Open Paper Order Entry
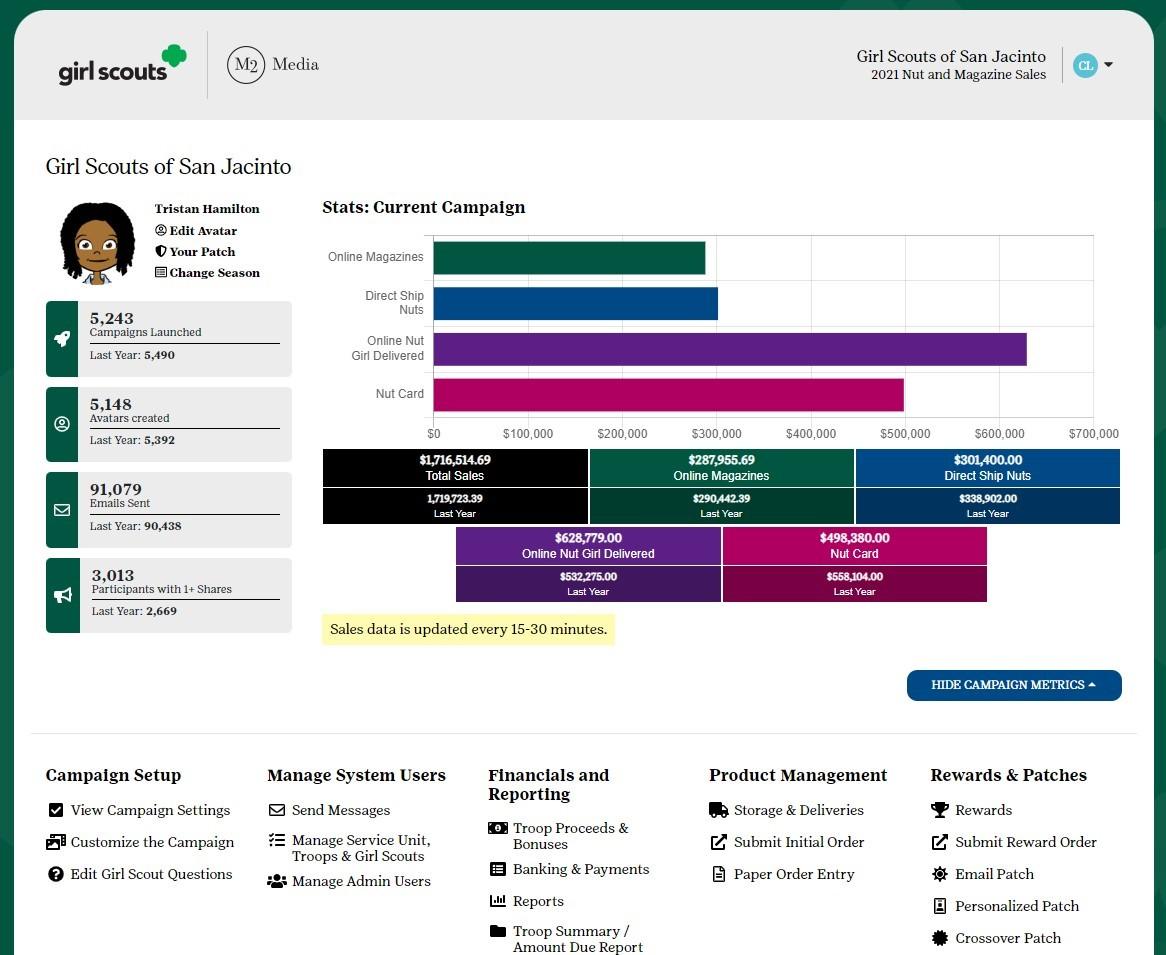This screenshot has width=1166, height=955. (794, 874)
